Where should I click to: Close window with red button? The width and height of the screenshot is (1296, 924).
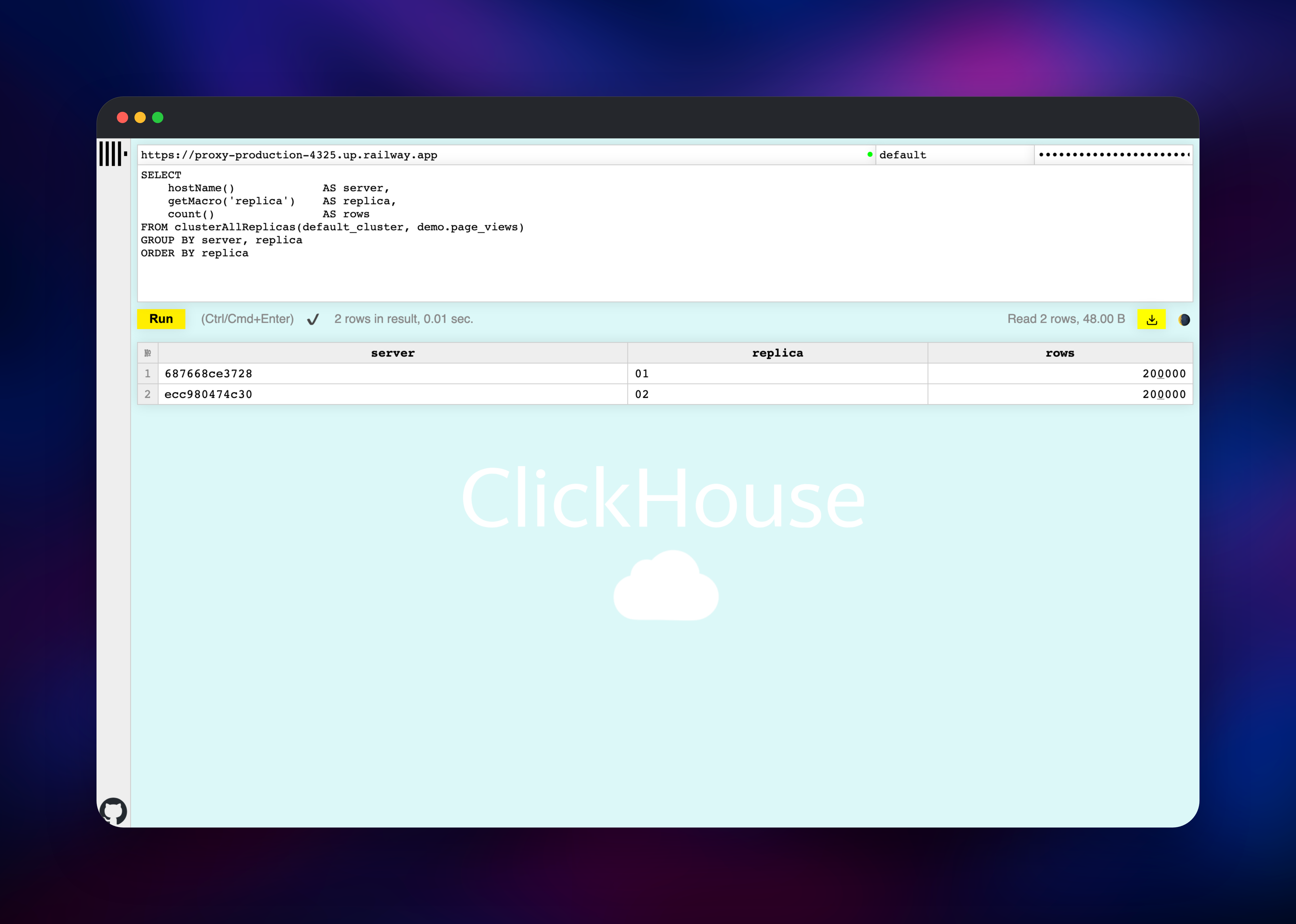pos(122,117)
